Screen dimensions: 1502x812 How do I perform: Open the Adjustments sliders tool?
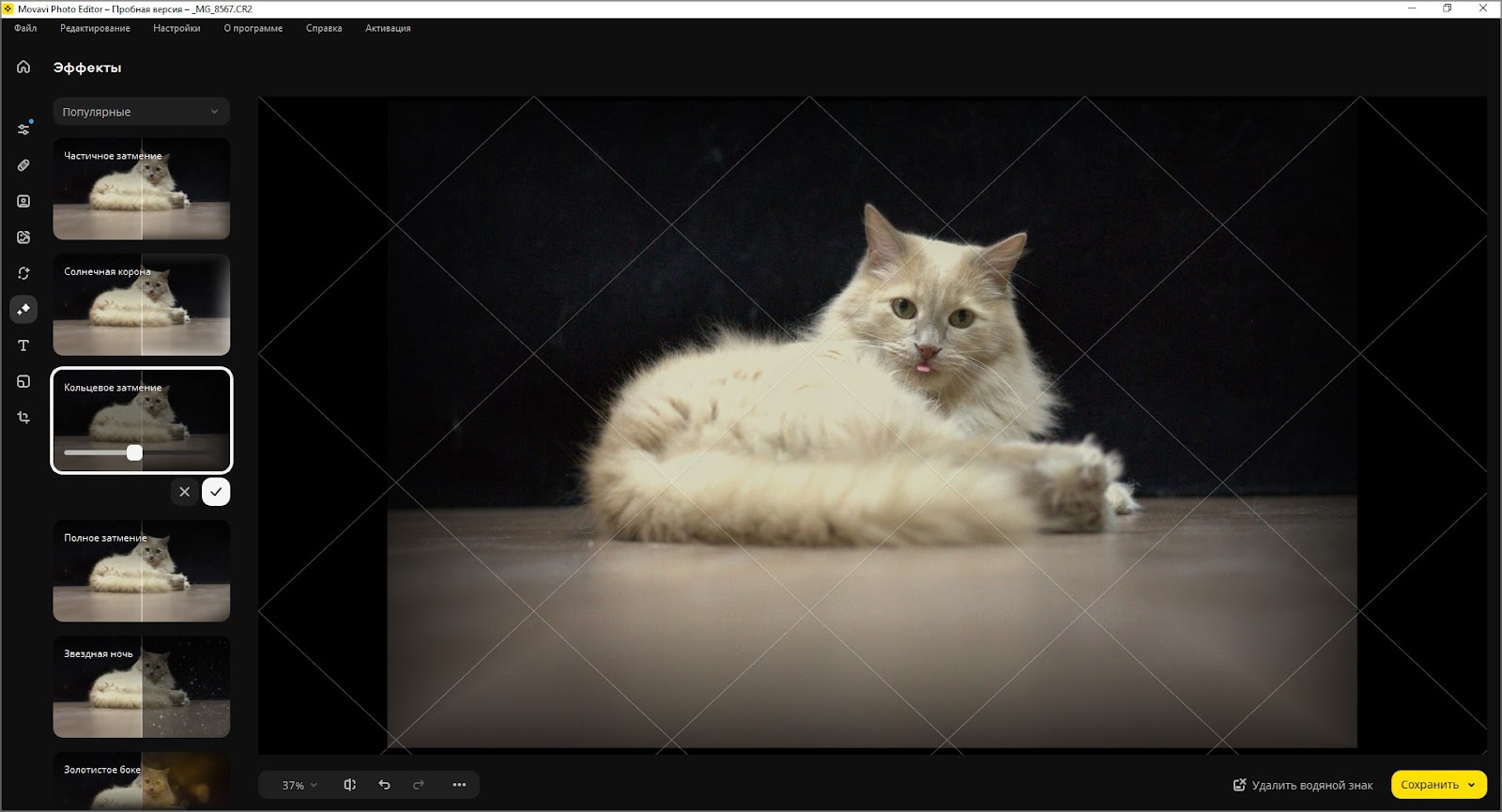(23, 129)
